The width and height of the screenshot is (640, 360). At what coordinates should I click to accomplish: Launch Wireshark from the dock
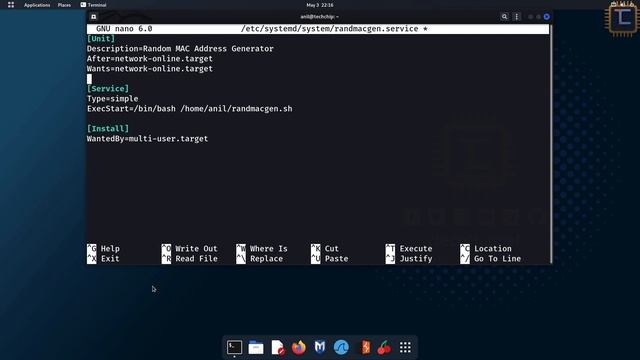pyautogui.click(x=341, y=347)
